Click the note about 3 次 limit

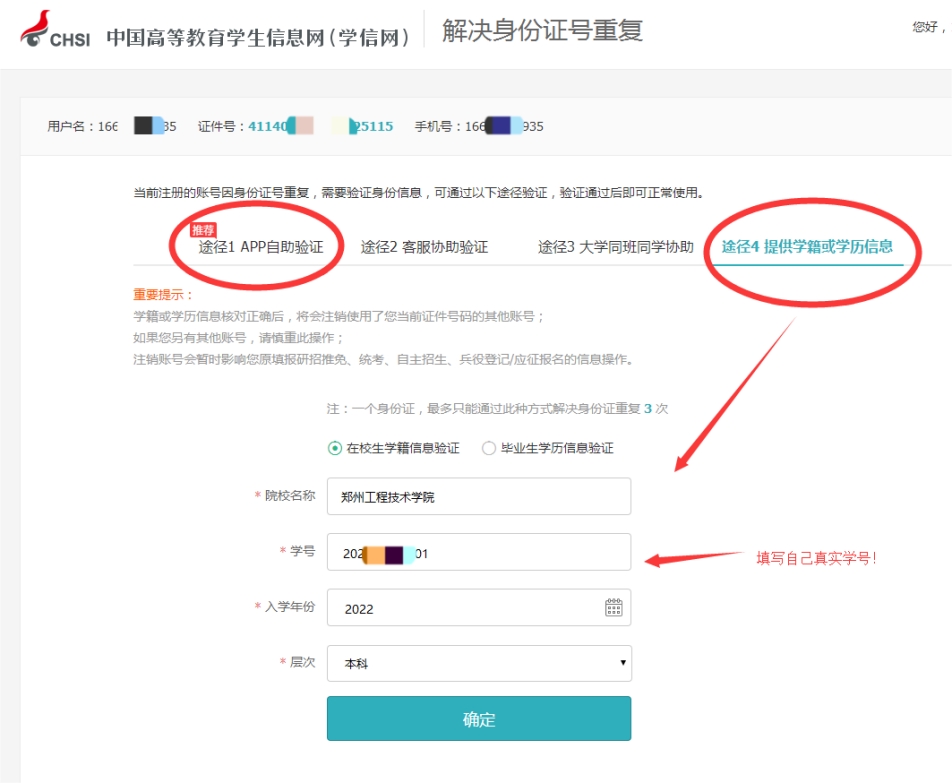pyautogui.click(x=497, y=408)
